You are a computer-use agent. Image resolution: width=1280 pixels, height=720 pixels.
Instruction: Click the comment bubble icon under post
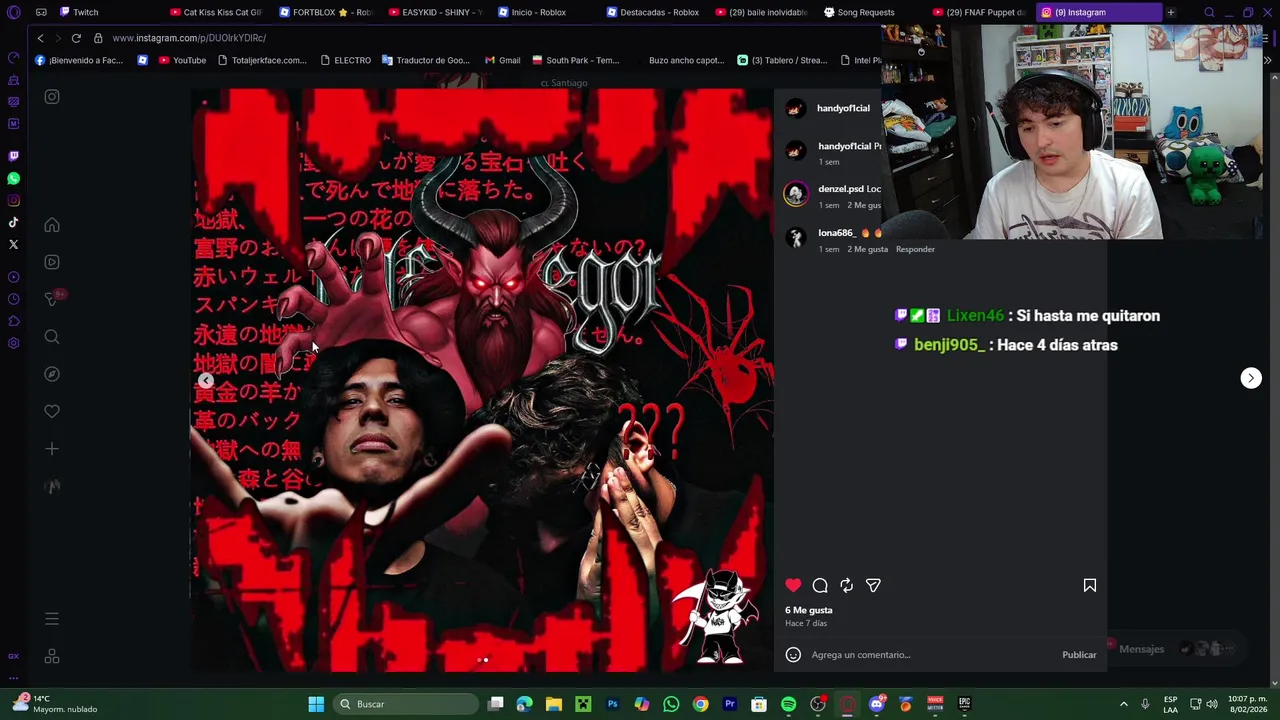[820, 585]
